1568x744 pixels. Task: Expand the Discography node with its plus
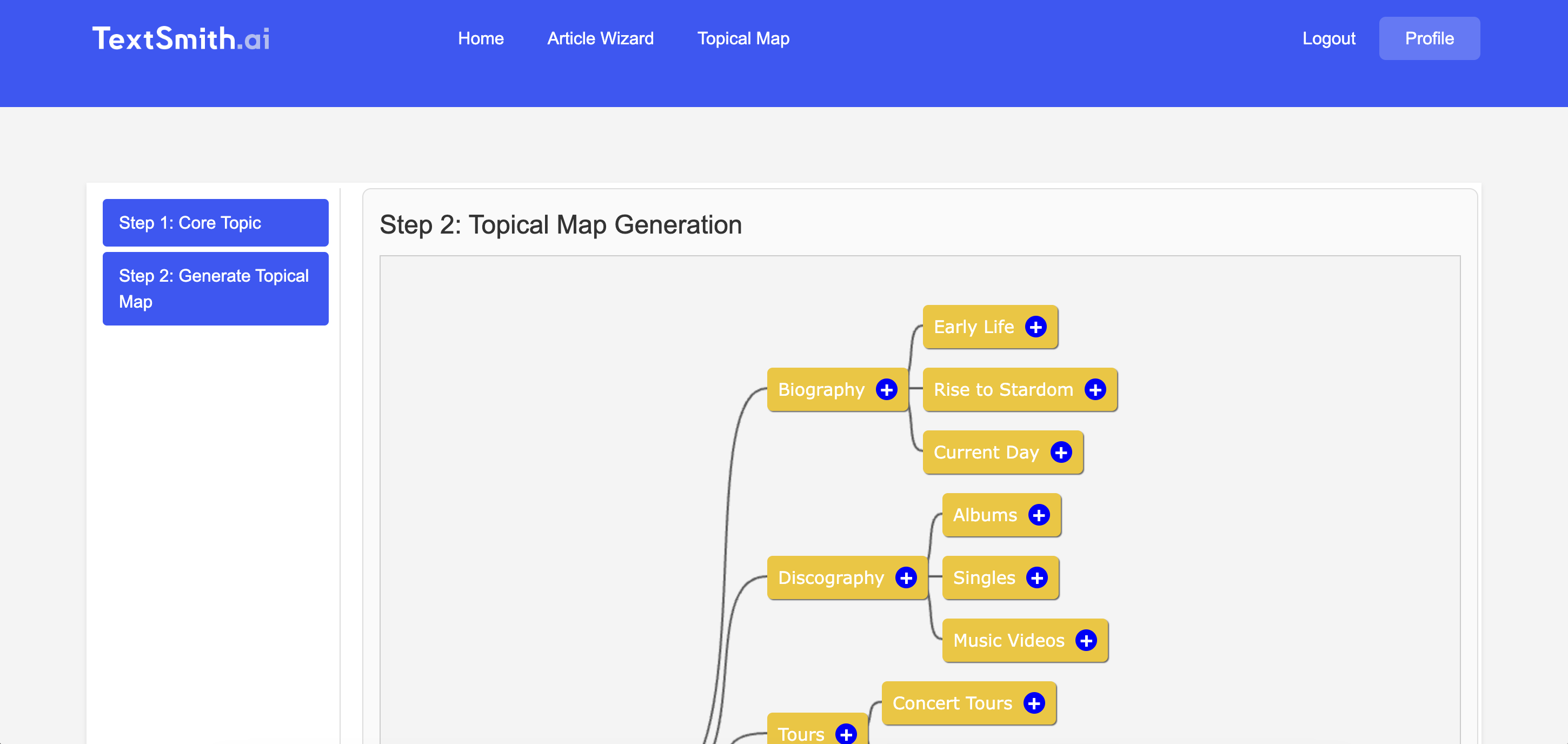click(x=906, y=578)
